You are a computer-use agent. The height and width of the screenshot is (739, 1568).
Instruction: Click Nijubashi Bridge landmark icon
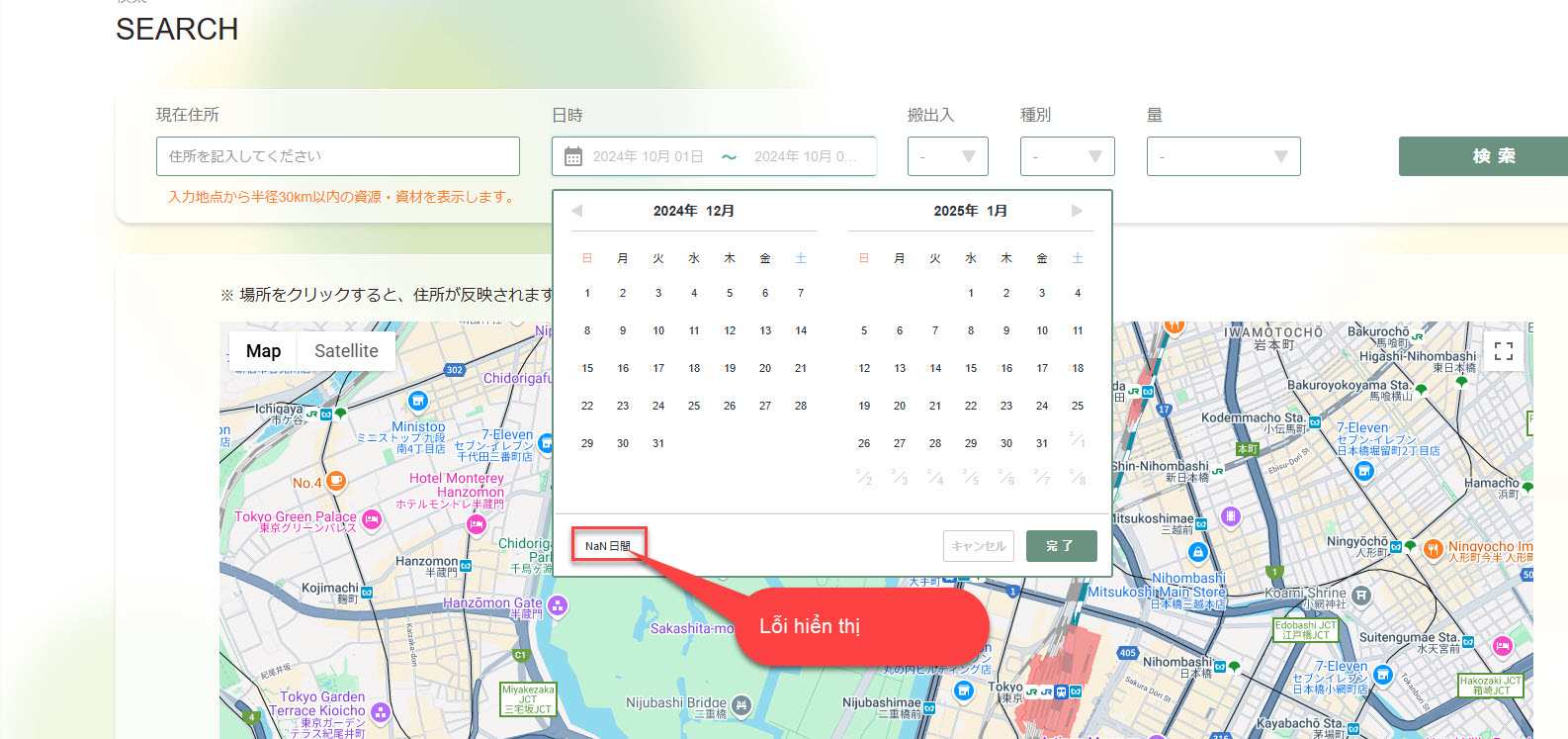point(741,704)
